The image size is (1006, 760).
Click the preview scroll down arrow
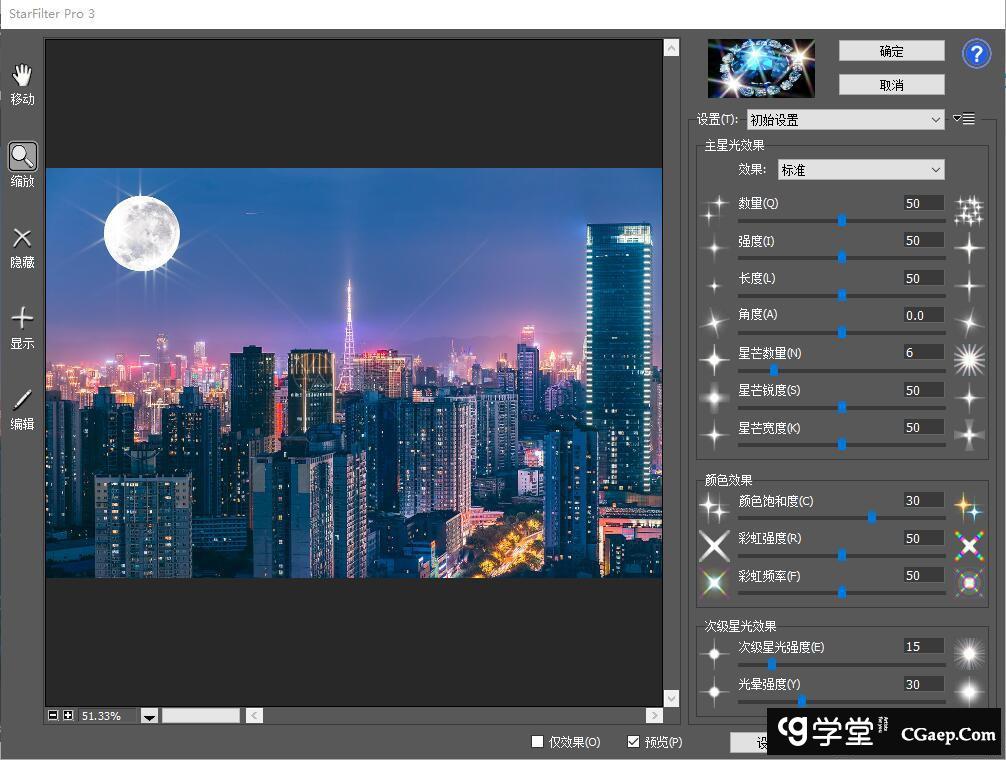(x=671, y=698)
